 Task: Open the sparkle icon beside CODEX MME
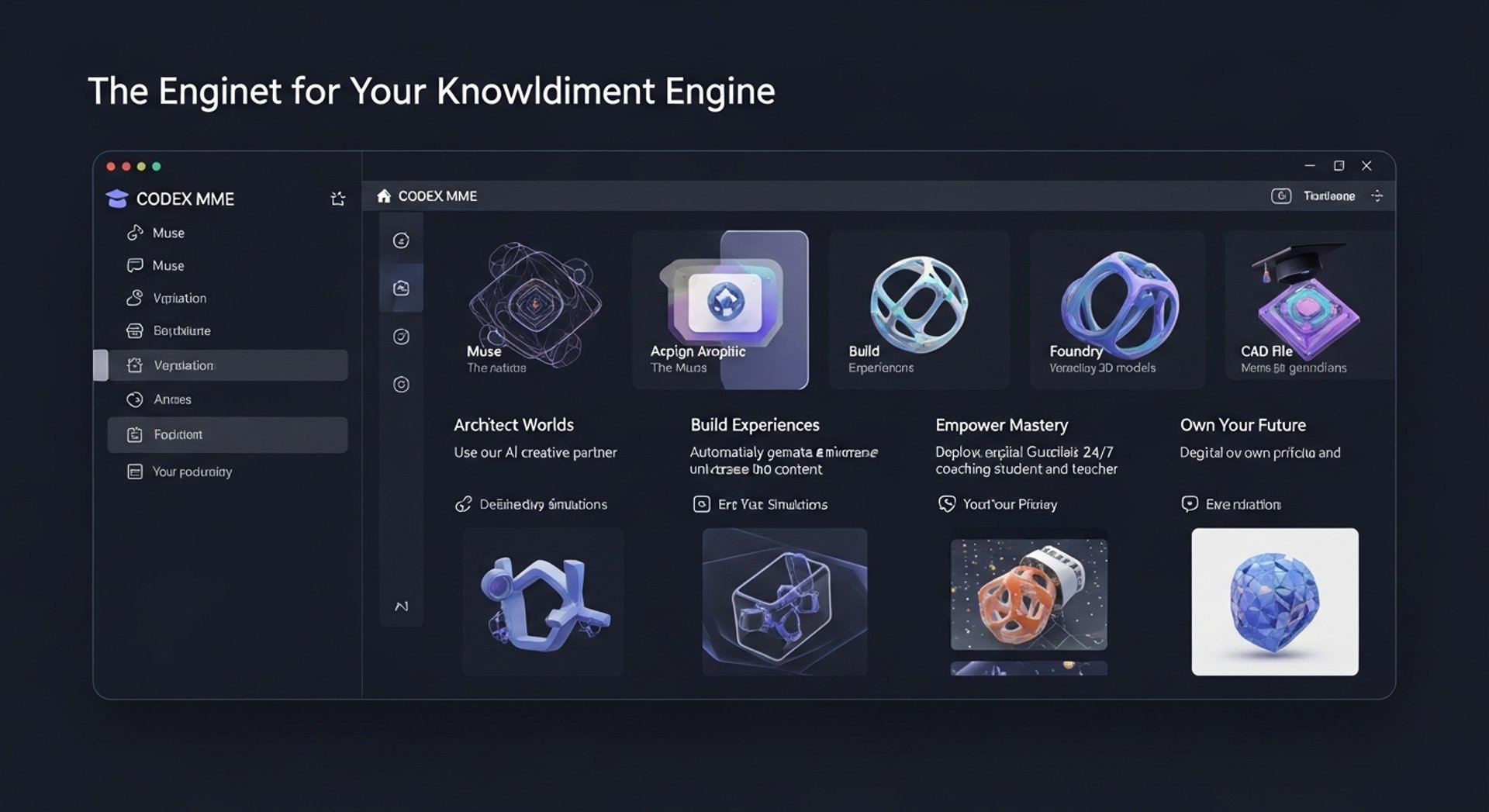(337, 199)
